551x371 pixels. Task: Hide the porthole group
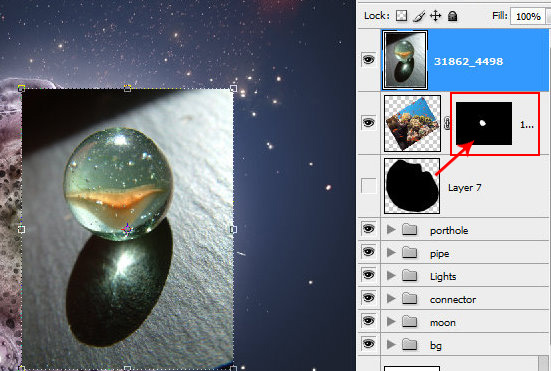[x=368, y=229]
